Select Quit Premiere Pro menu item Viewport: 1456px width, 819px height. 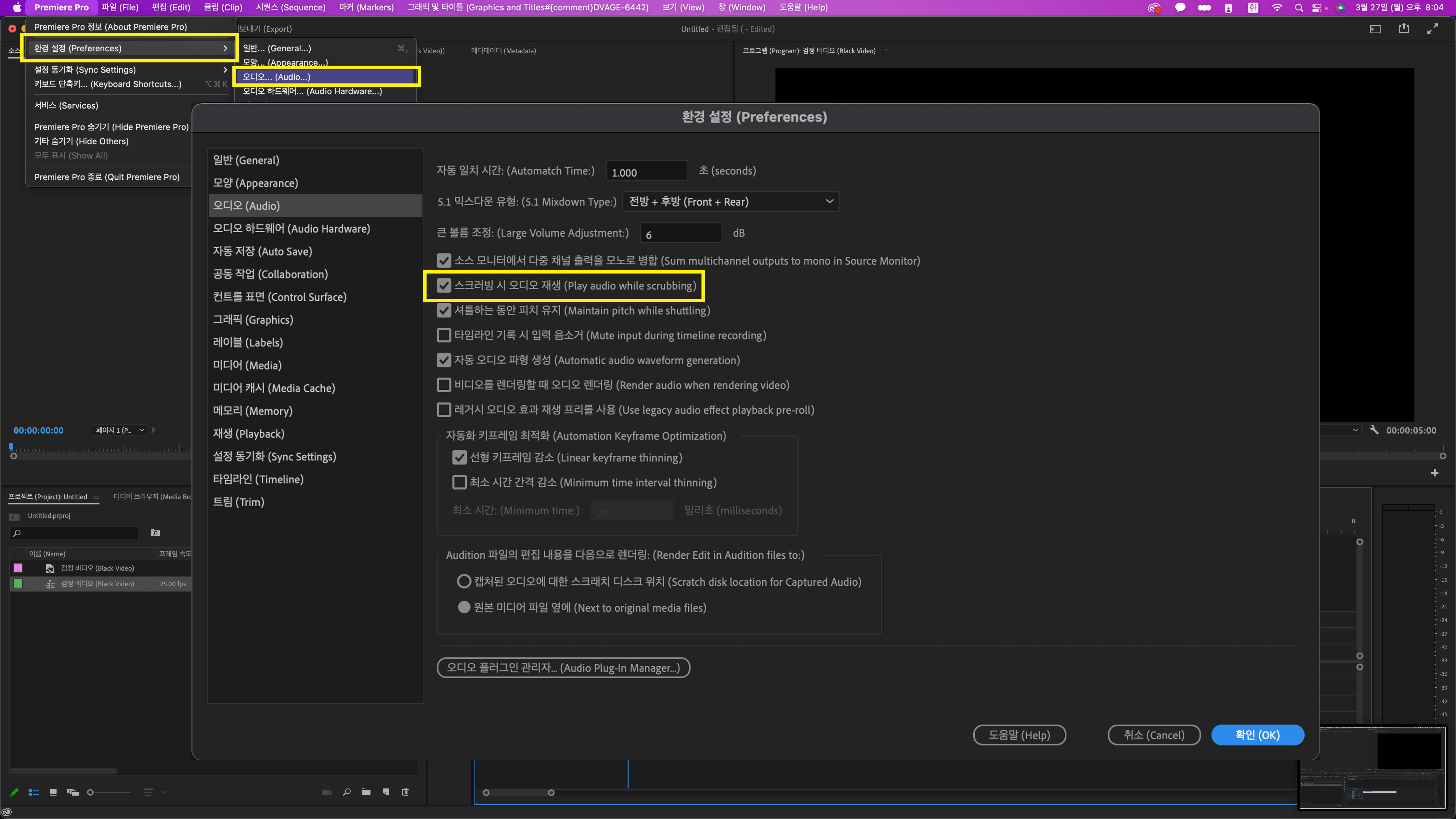(107, 177)
